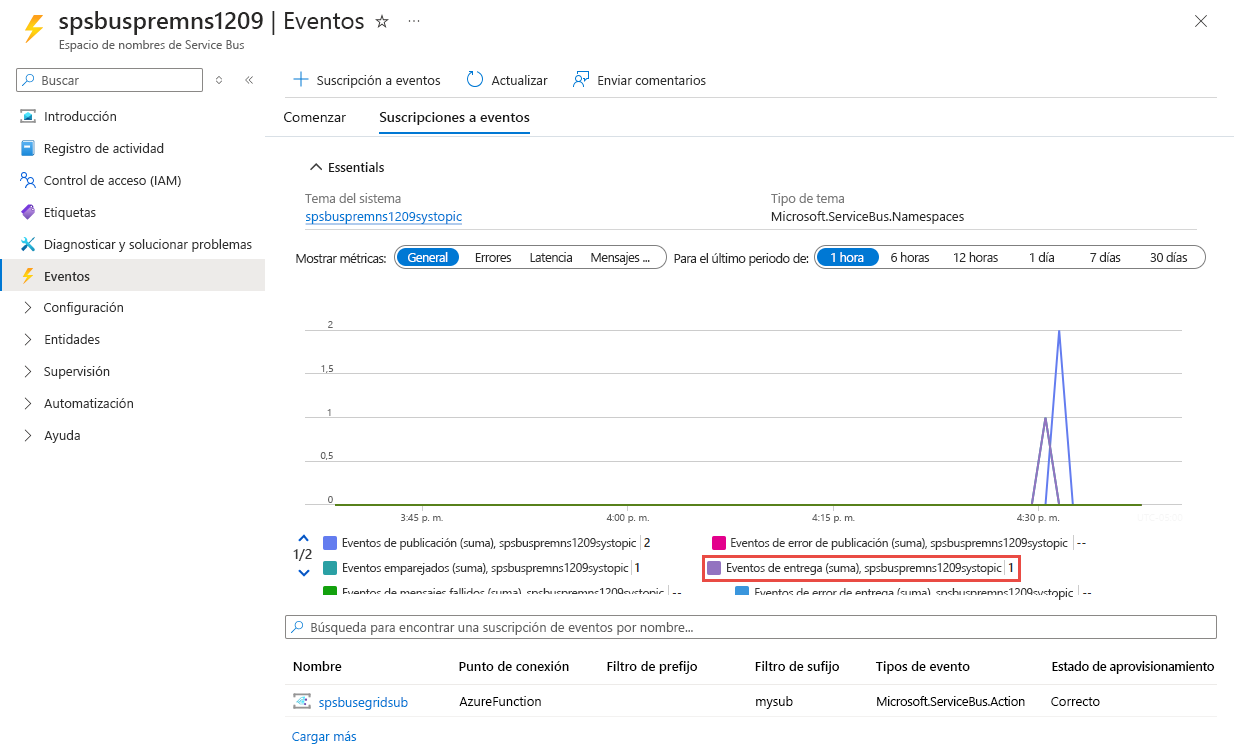Mark spsbuspremns1209 as favorite with the star
The width and height of the screenshot is (1234, 752).
coord(381,20)
